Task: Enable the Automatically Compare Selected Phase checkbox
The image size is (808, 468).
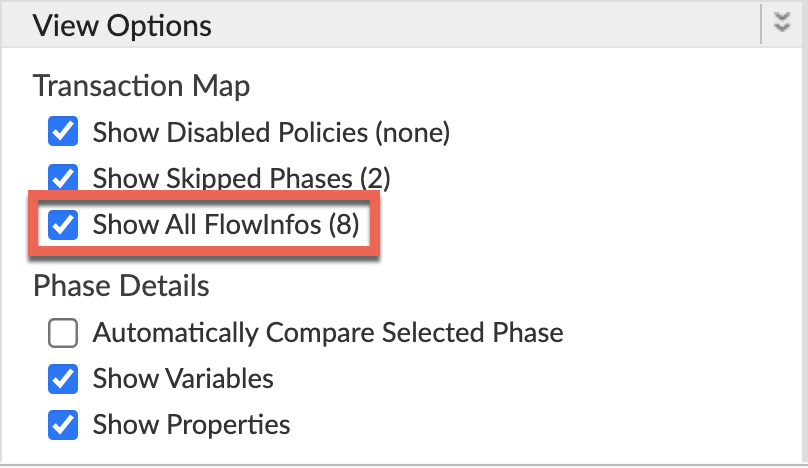Action: pyautogui.click(x=63, y=332)
